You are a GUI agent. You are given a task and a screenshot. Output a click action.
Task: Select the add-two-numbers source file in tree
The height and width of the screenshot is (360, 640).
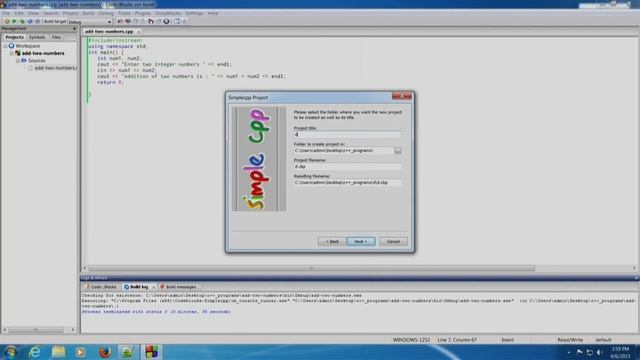click(x=55, y=68)
